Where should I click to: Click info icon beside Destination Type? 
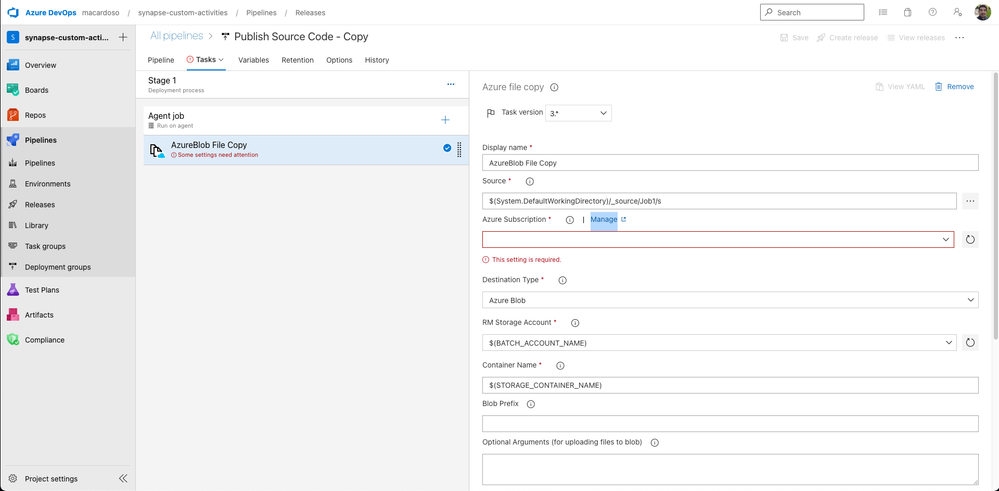pos(563,280)
